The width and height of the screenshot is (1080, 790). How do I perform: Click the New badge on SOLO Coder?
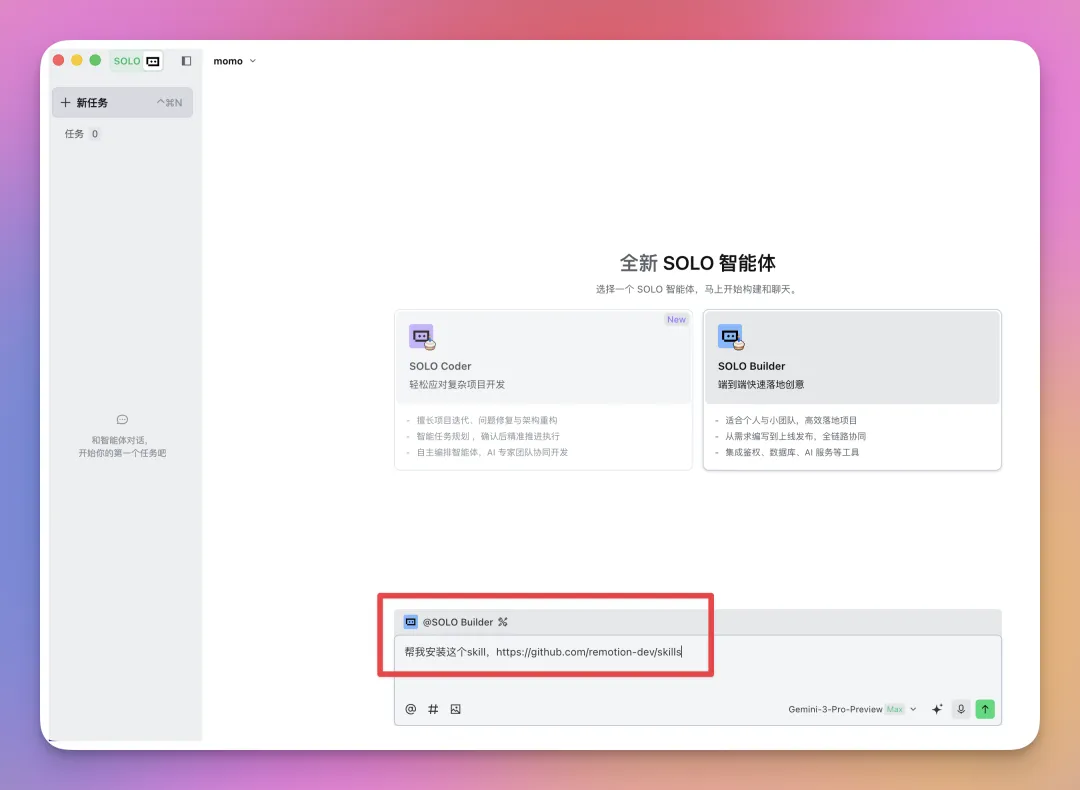coord(676,320)
